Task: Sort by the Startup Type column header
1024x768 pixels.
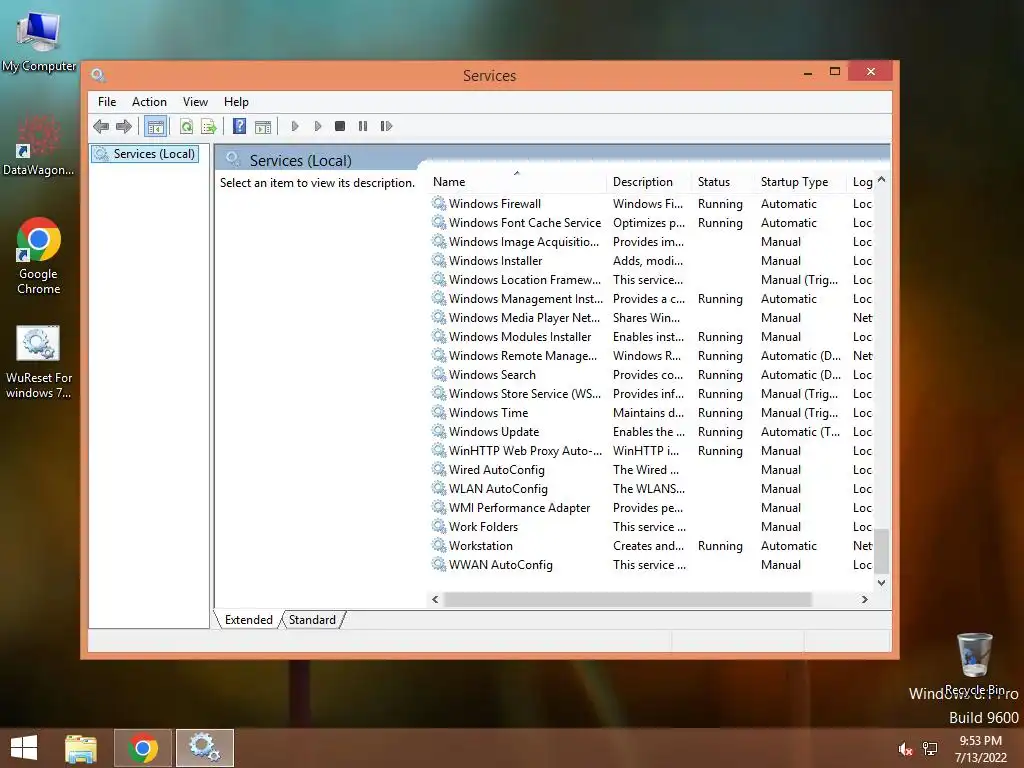Action: click(x=800, y=182)
